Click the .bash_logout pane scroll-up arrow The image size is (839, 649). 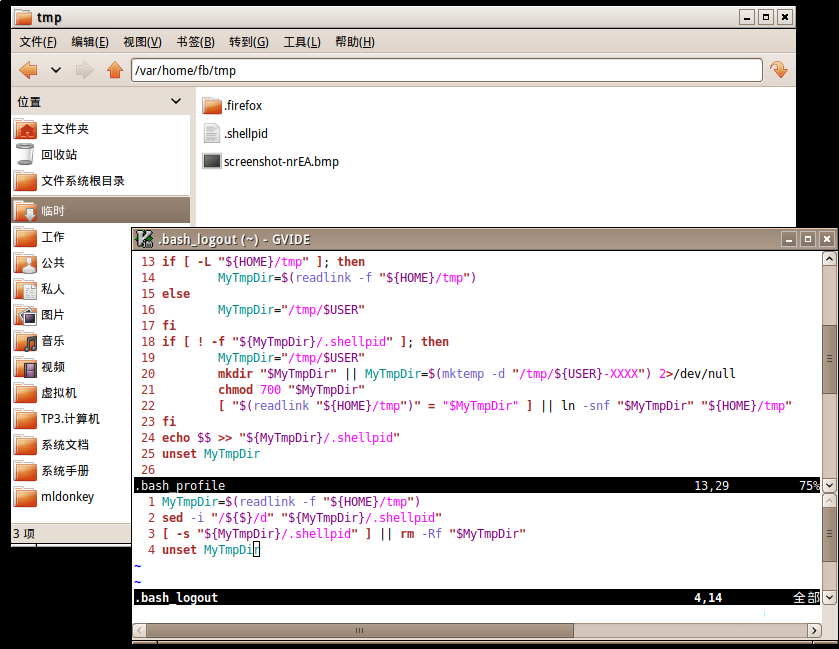[829, 500]
